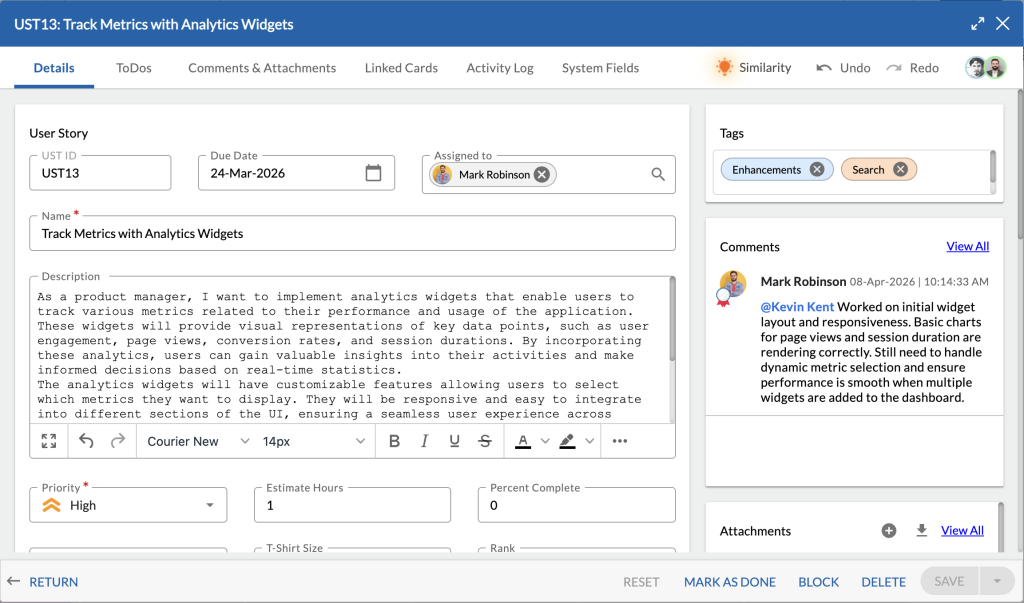Viewport: 1024px width, 603px height.
Task: Click the editor undo arrow
Action: pos(86,441)
